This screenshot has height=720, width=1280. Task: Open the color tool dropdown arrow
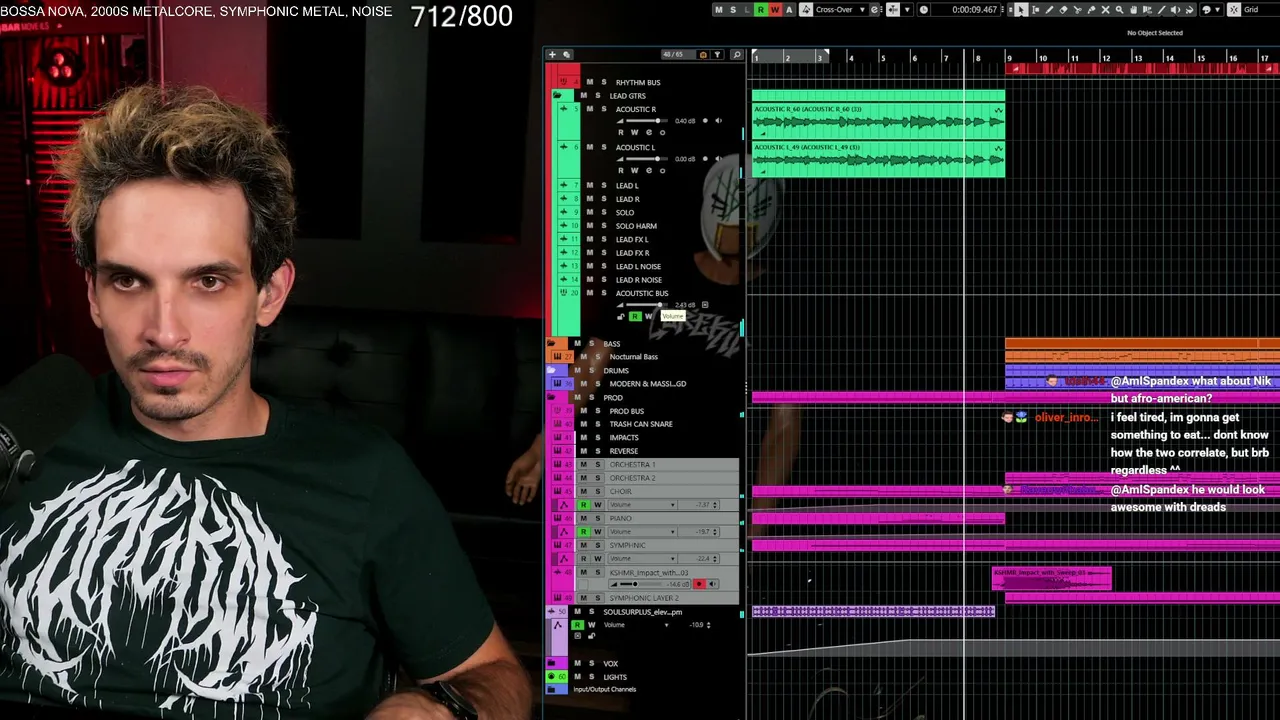1218,10
